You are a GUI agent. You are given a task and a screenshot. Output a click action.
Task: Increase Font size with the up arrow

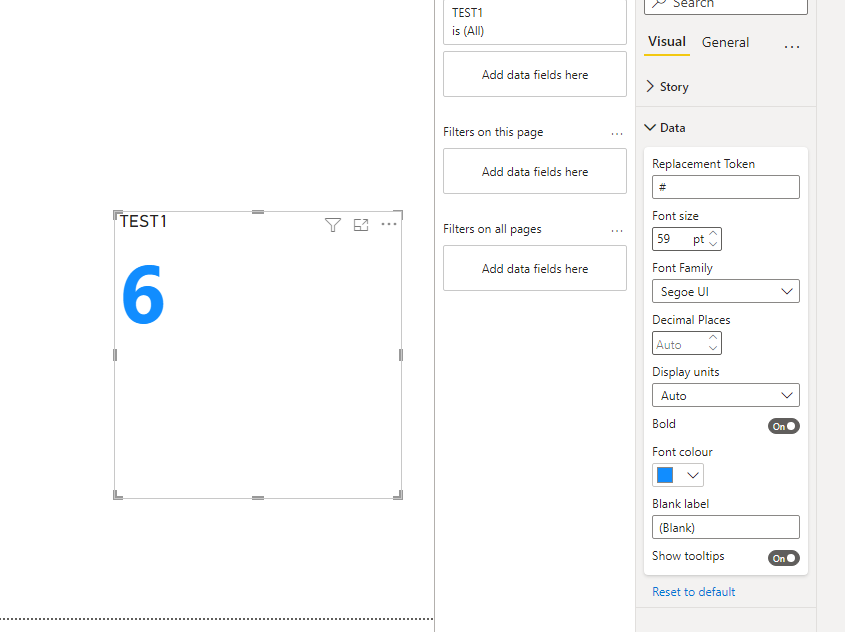(713, 234)
